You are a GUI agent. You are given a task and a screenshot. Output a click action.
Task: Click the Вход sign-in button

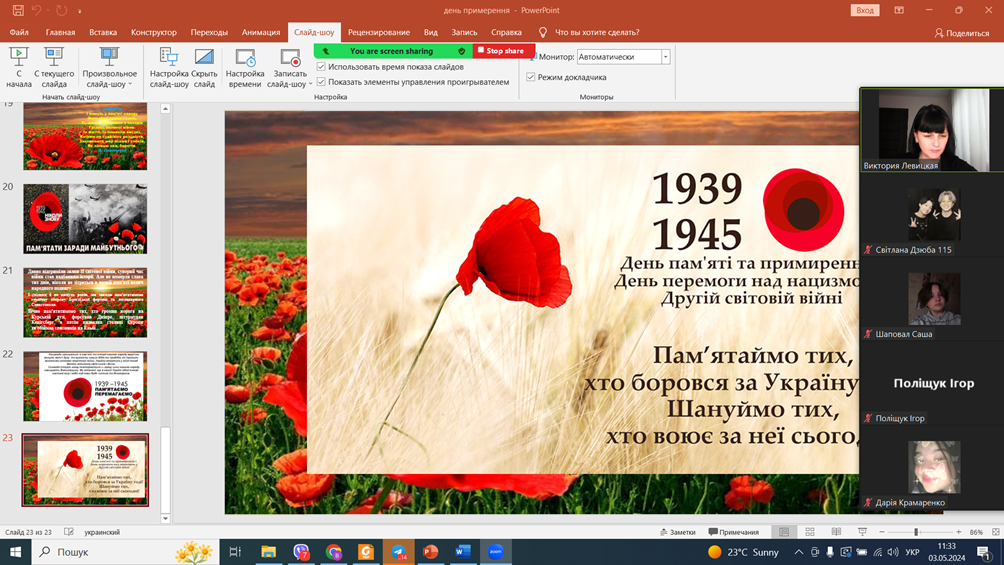click(x=864, y=10)
